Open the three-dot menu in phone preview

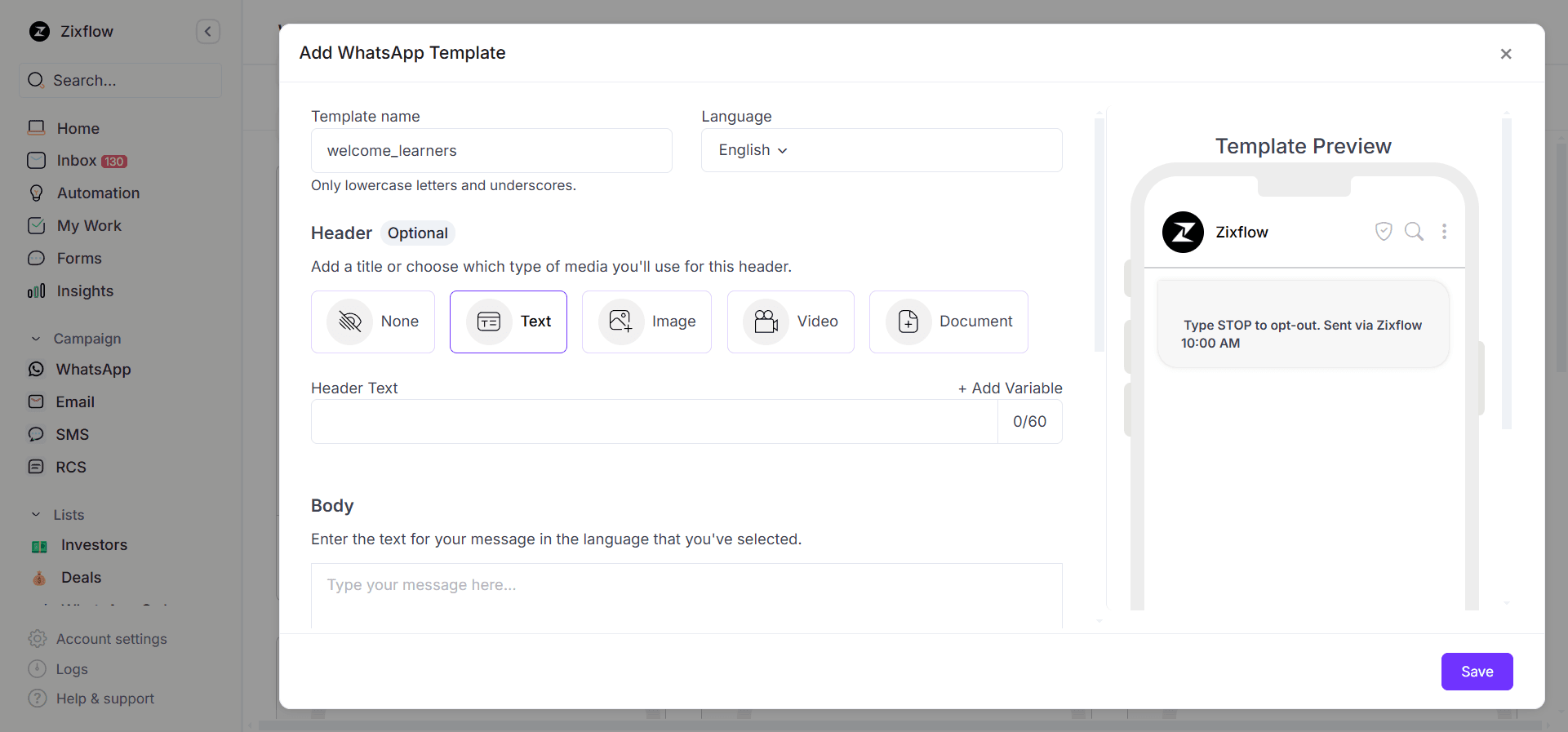(1444, 232)
